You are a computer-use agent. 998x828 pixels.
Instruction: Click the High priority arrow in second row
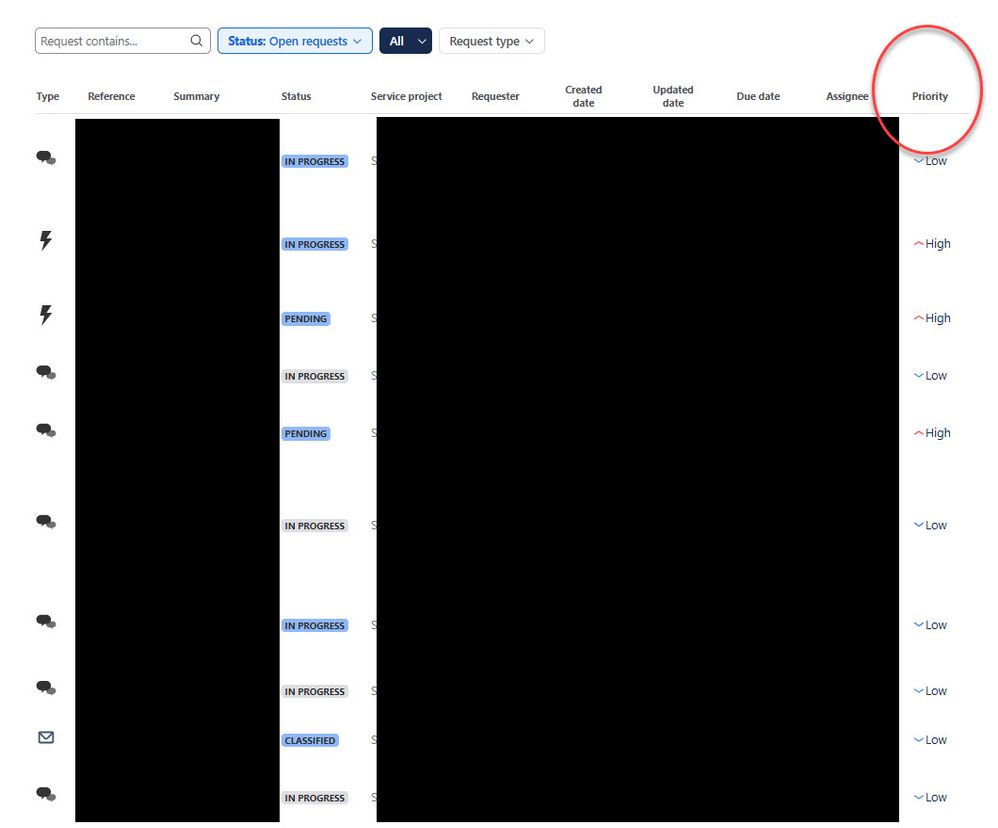pos(918,244)
